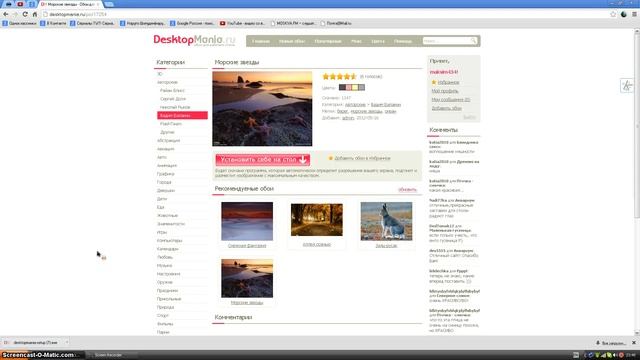Open Мои сообщения link in user panel
Screen dimensions: 640x360
click(451, 100)
